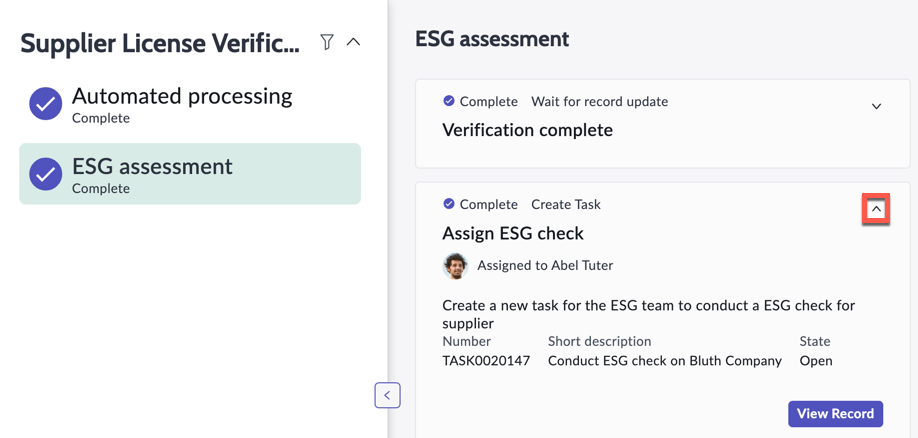The height and width of the screenshot is (438, 918).
Task: Click the Open state value
Action: coord(816,360)
